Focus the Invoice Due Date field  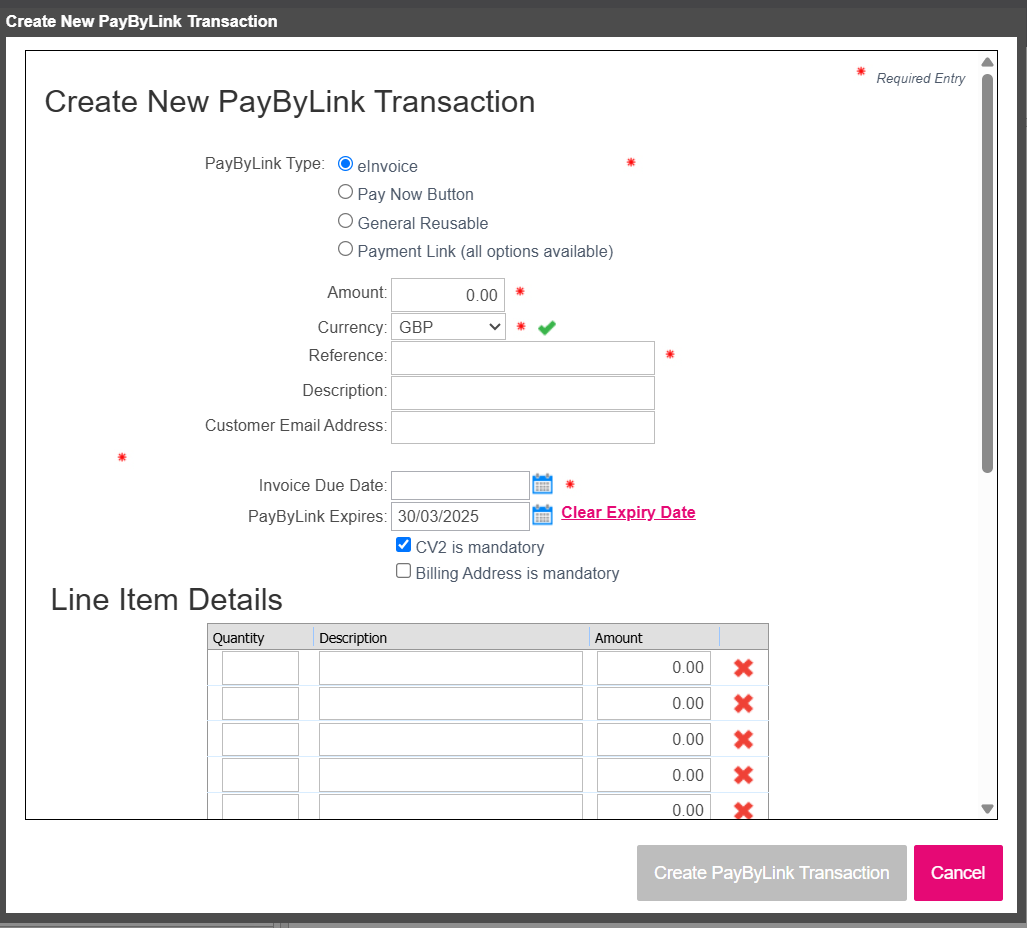pyautogui.click(x=460, y=485)
